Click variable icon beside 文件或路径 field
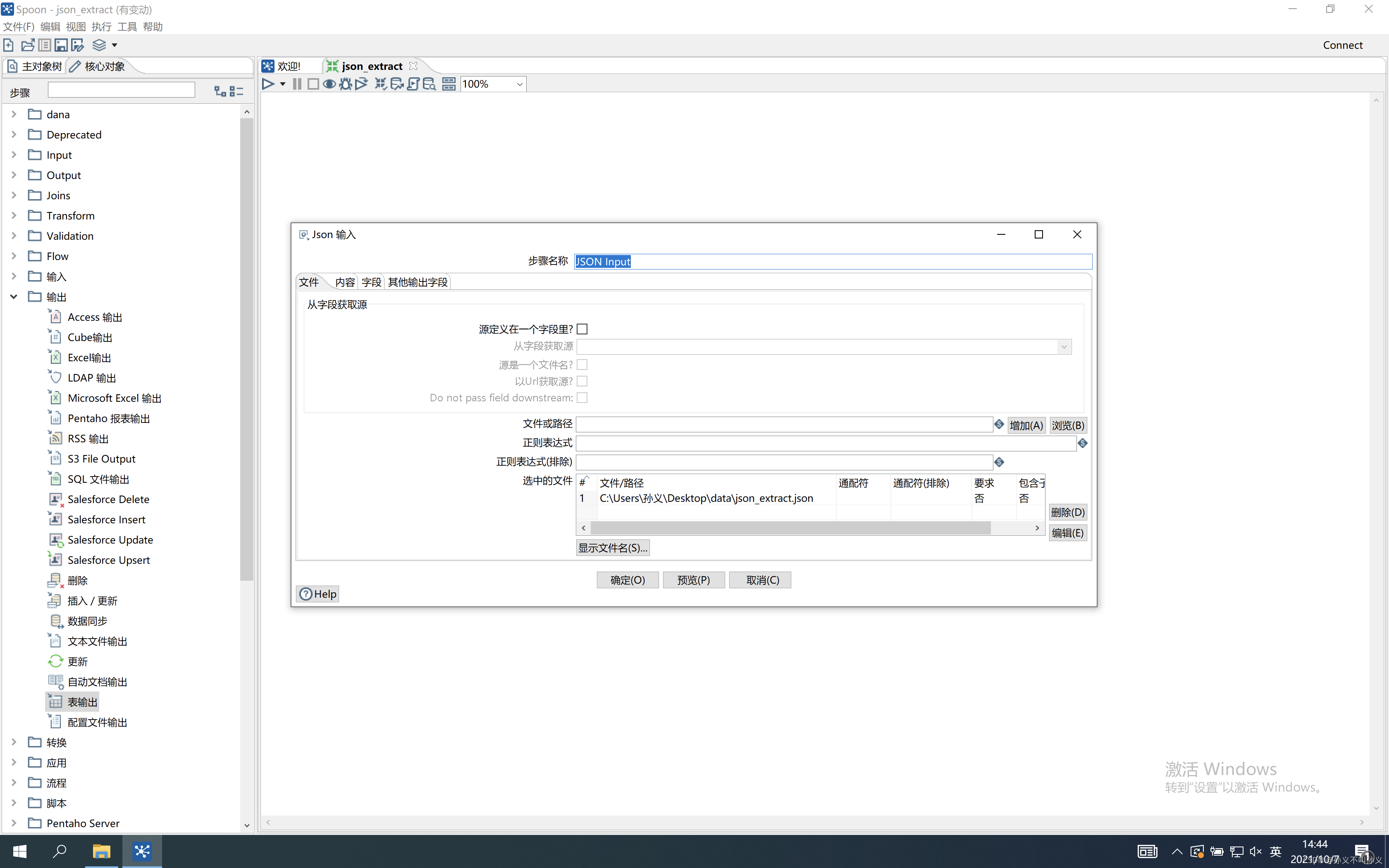The height and width of the screenshot is (868, 1389). point(999,424)
